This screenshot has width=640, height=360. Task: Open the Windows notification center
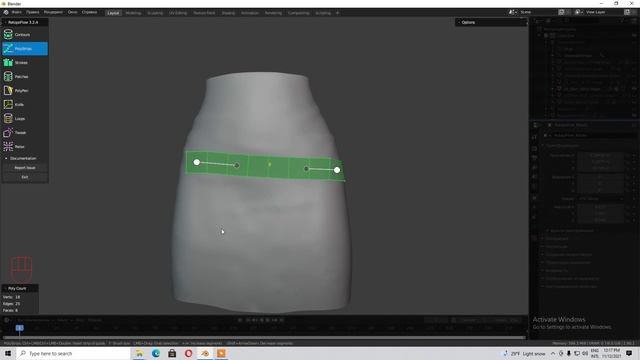tap(629, 353)
